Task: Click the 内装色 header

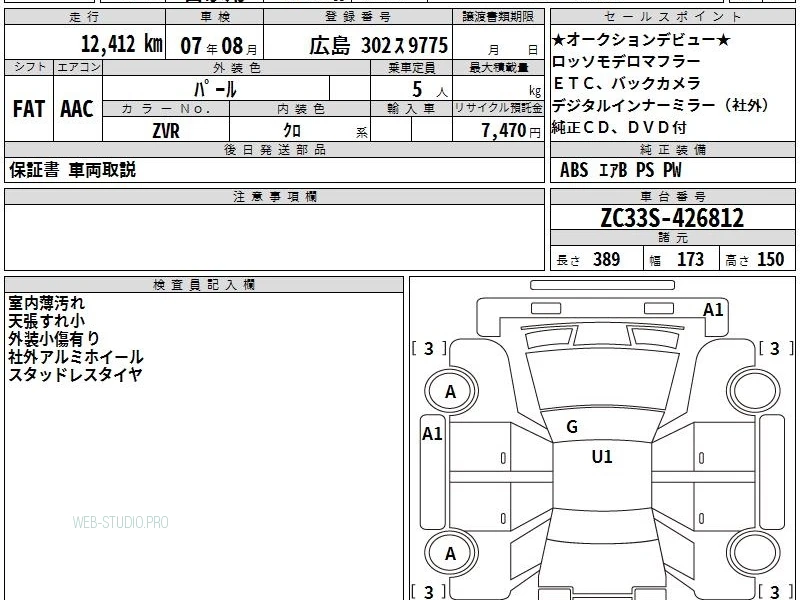Action: click(x=301, y=109)
